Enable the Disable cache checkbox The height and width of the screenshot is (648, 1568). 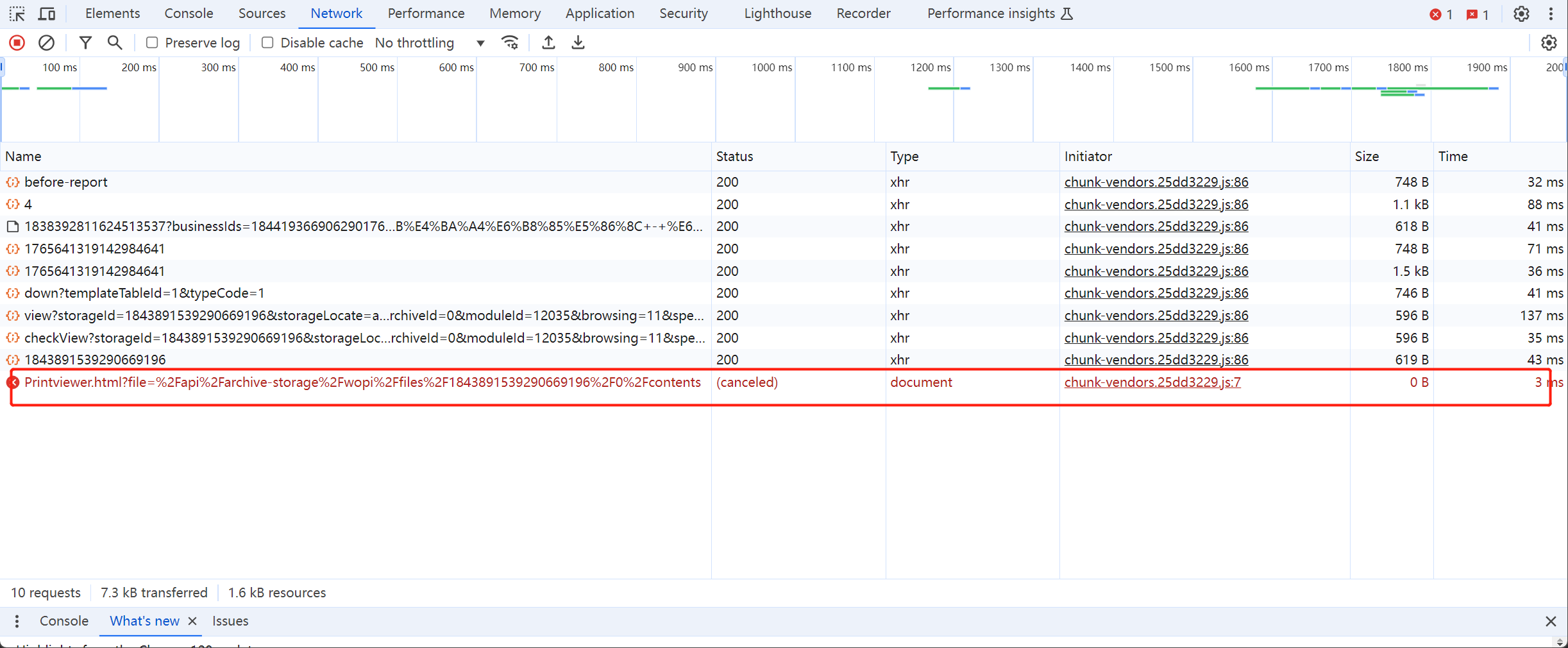[267, 43]
